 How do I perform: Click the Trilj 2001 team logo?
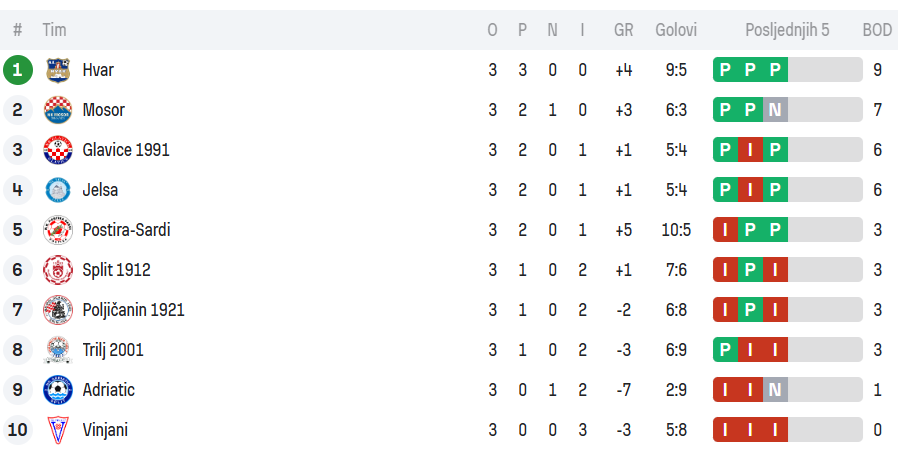(58, 350)
